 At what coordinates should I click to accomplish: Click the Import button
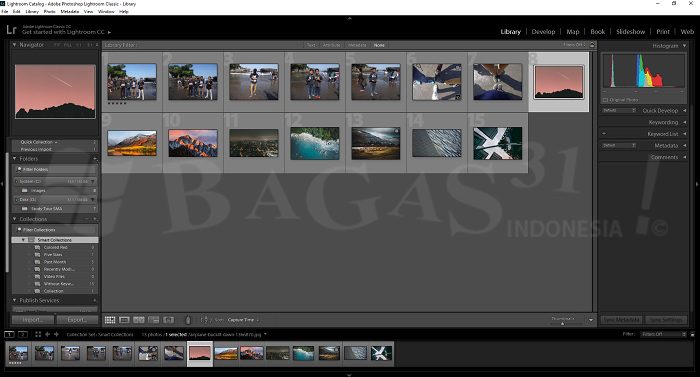33,320
